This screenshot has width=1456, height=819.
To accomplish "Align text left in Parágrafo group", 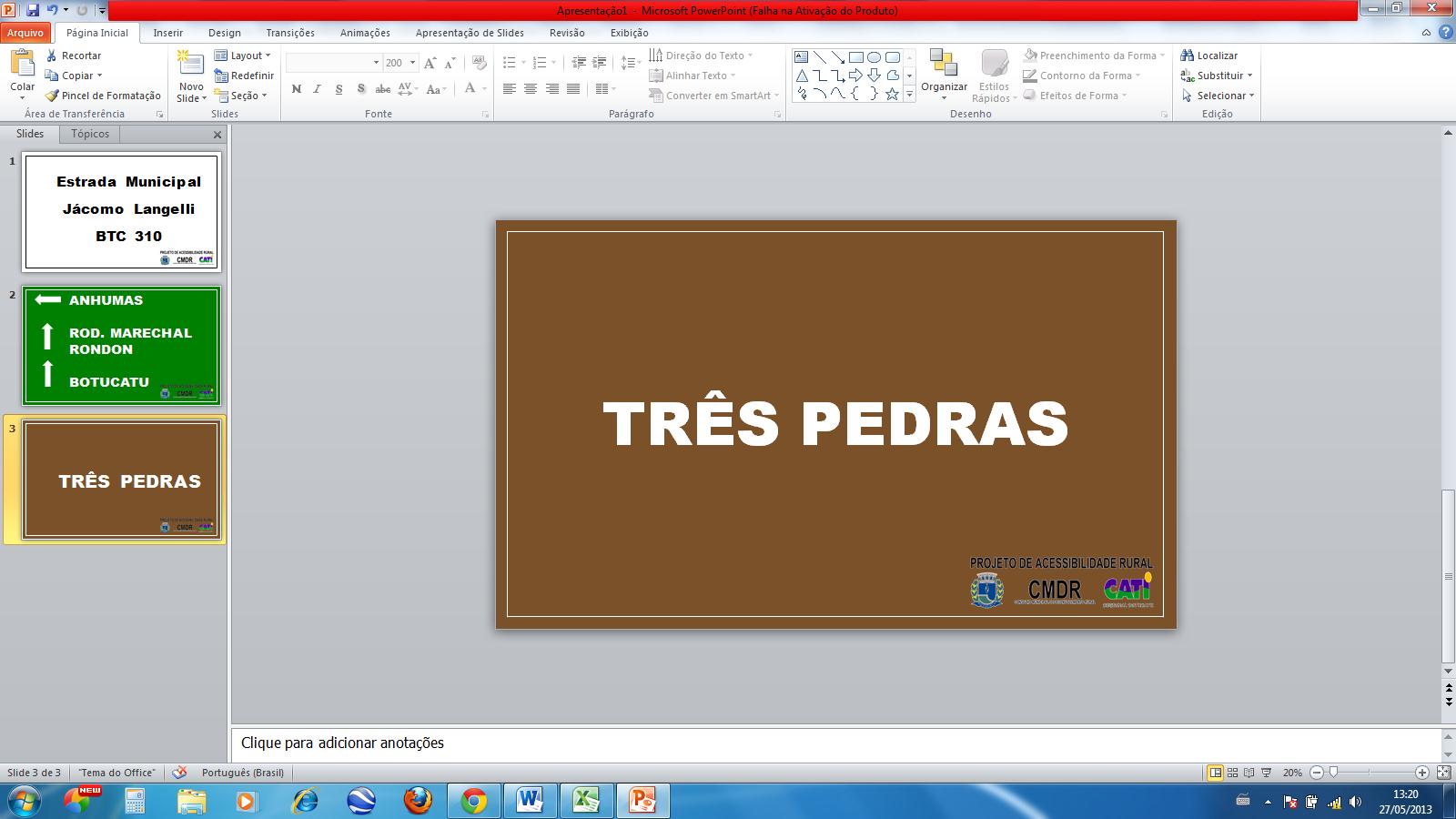I will point(510,88).
